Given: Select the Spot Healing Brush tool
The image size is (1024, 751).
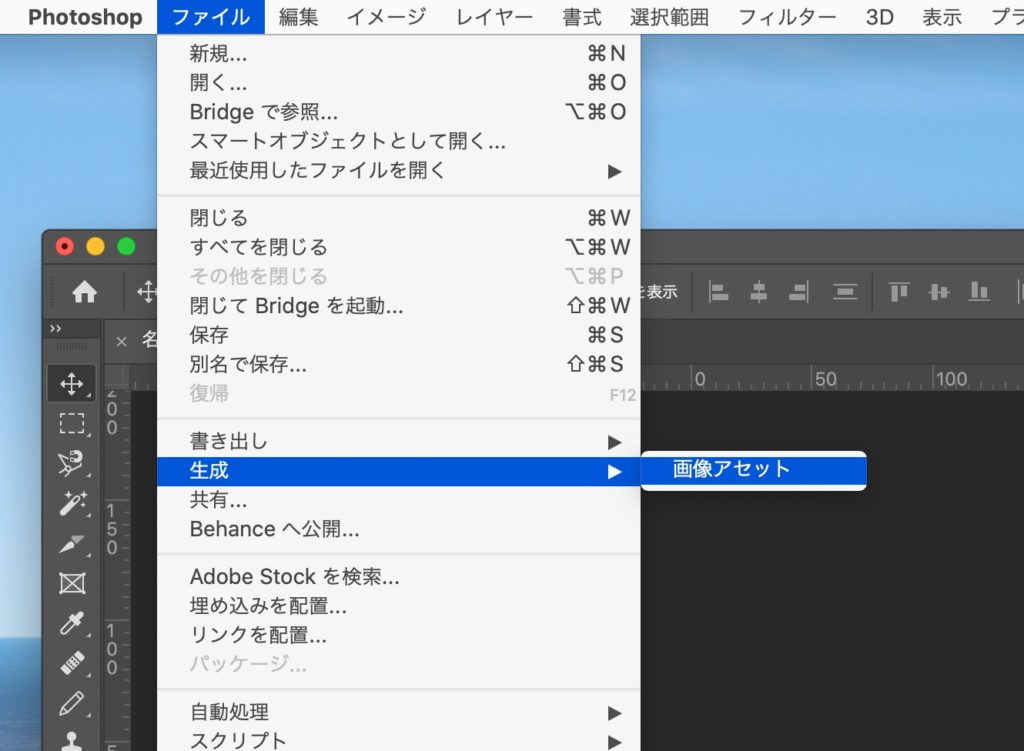Looking at the screenshot, I should pyautogui.click(x=72, y=663).
